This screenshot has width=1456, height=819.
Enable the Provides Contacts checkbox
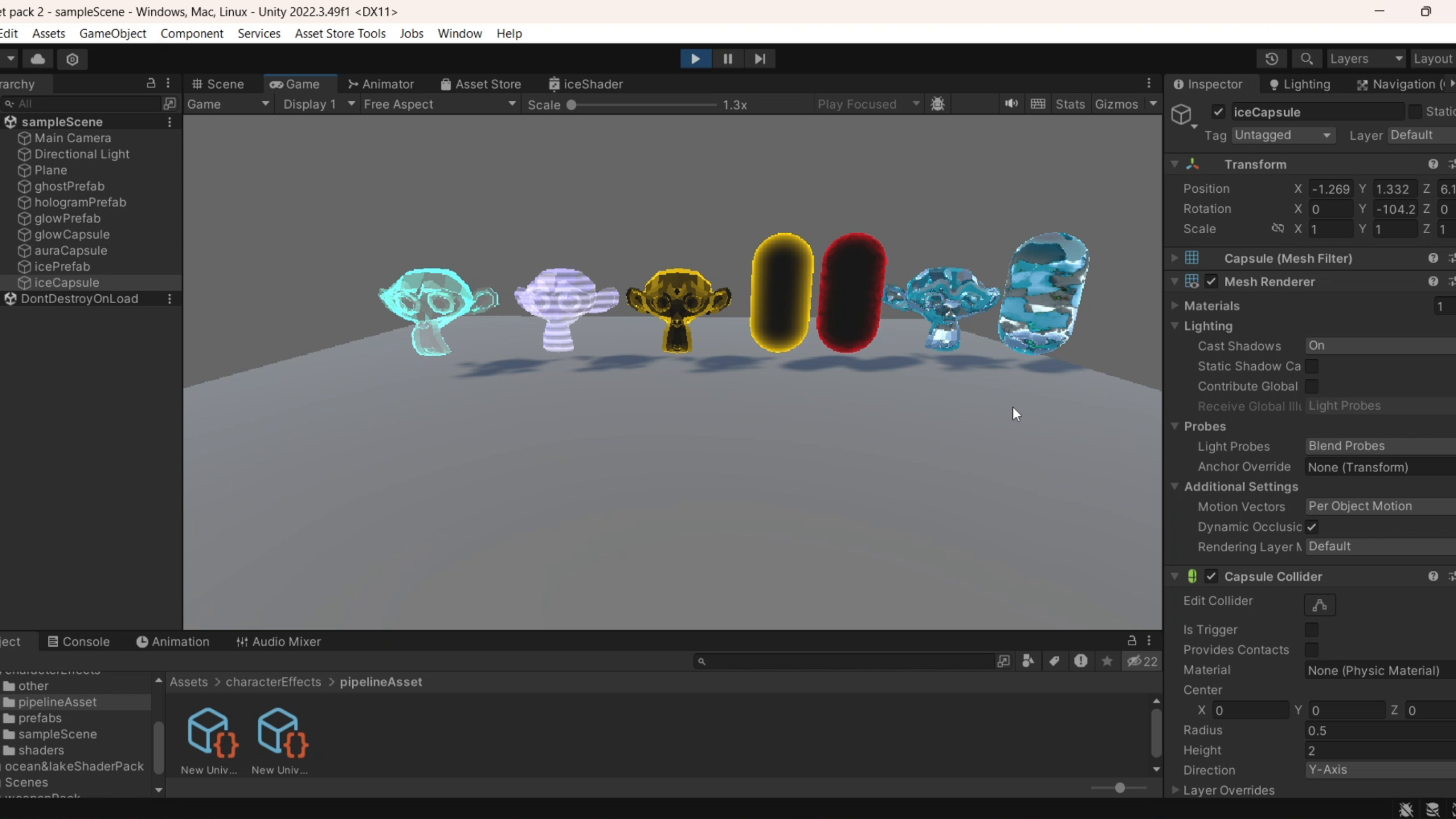click(x=1312, y=650)
